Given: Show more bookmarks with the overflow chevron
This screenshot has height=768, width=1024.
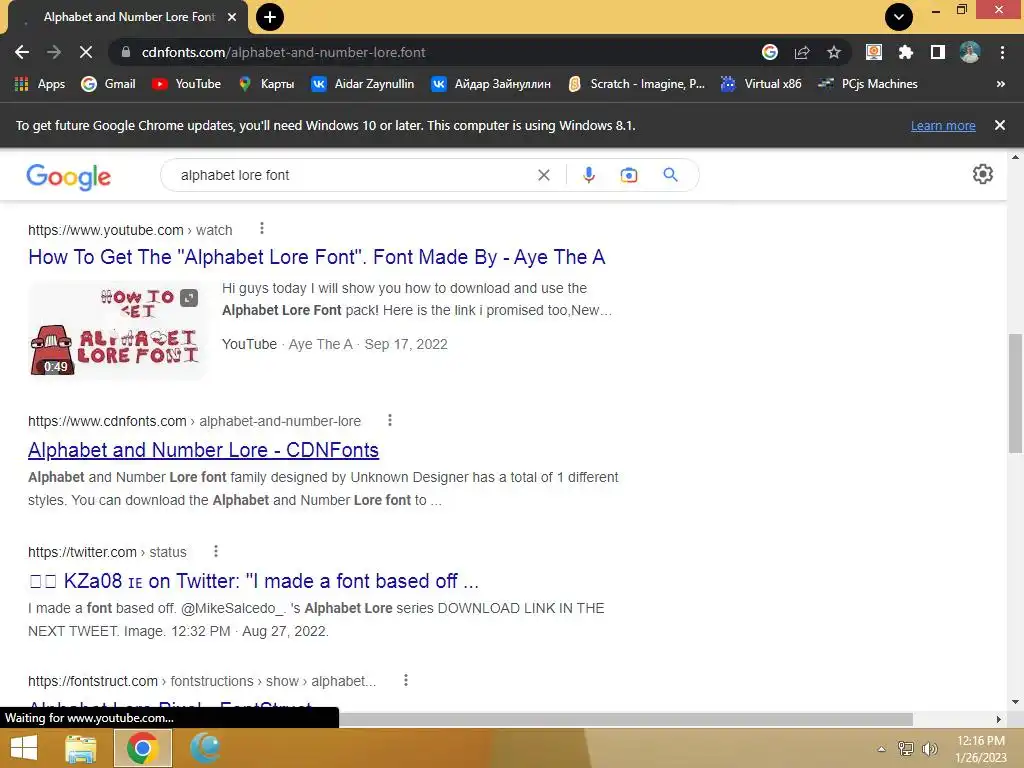Looking at the screenshot, I should click(1000, 84).
